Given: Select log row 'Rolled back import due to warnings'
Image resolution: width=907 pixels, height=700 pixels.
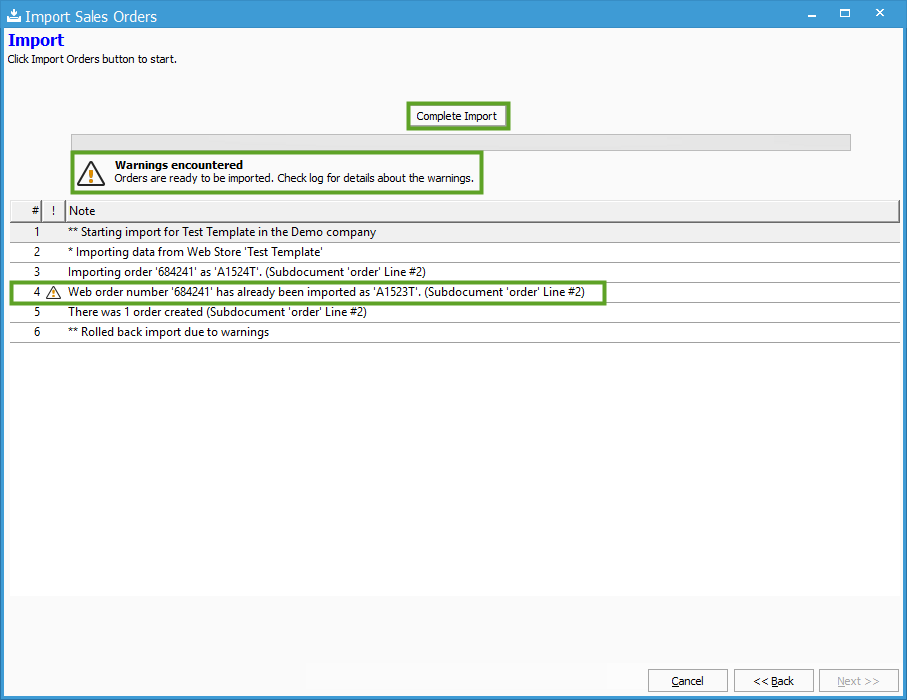Looking at the screenshot, I should (455, 332).
